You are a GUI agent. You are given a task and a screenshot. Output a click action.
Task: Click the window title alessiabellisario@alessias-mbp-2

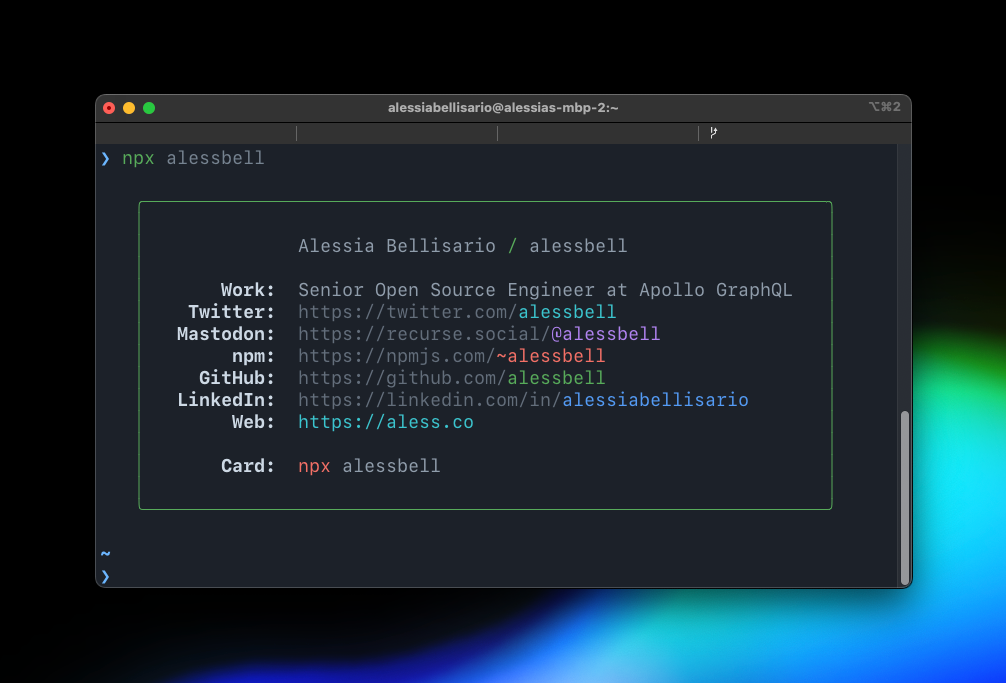pos(503,108)
